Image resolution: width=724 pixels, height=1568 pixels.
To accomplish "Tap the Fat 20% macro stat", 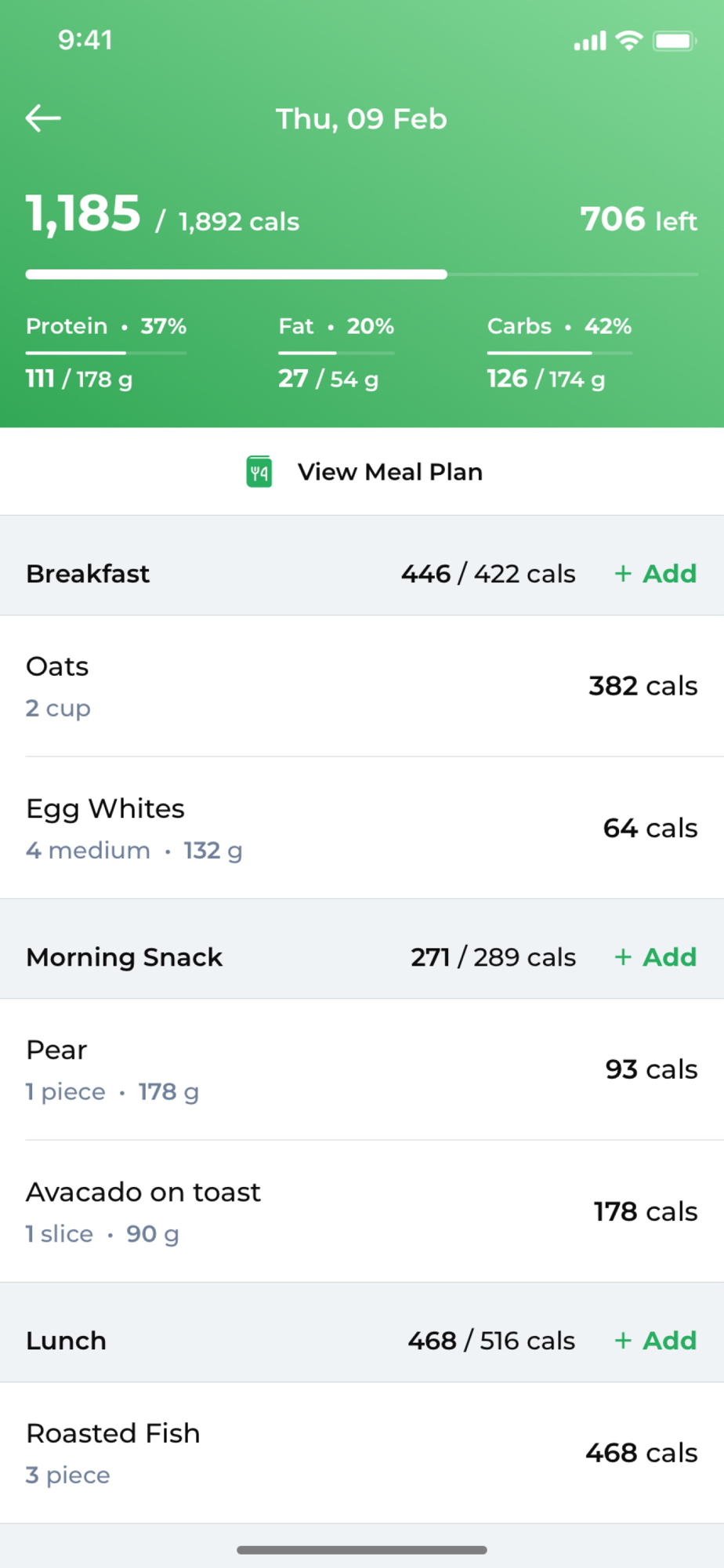I will (x=336, y=326).
